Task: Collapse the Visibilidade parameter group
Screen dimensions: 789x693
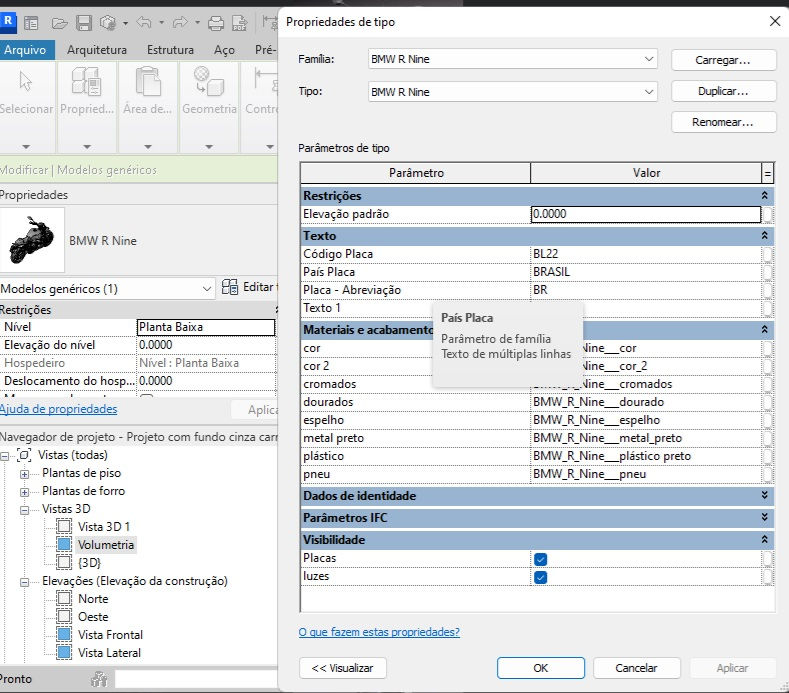Action: (764, 540)
